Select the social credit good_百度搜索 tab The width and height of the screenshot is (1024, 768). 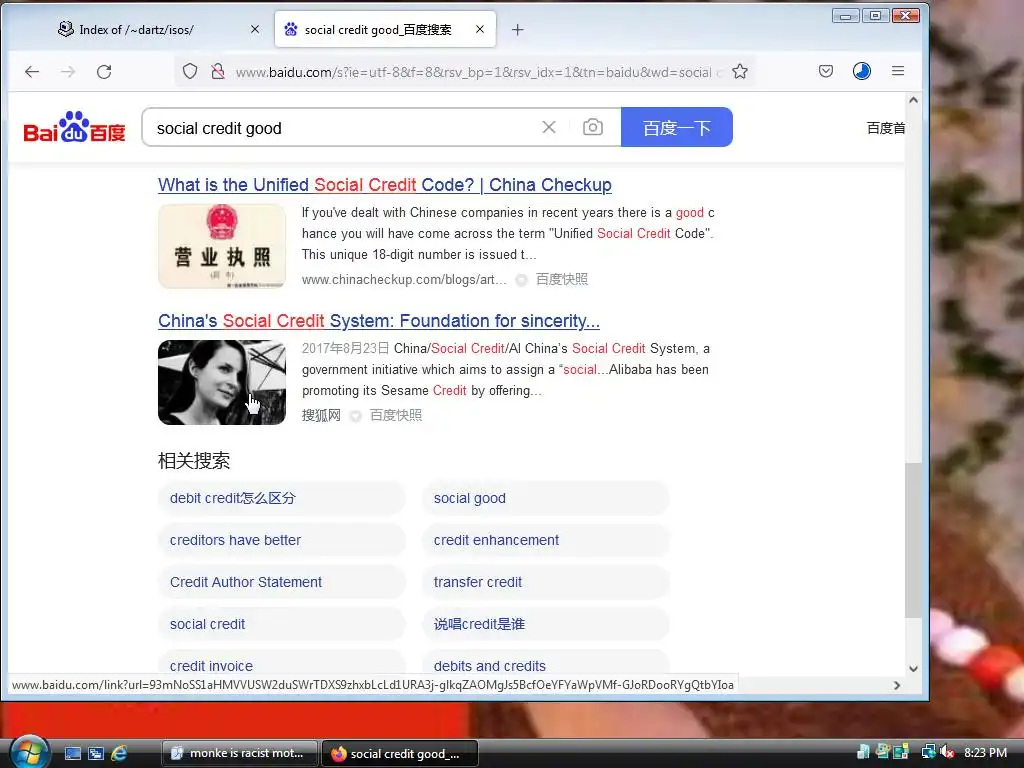click(x=377, y=29)
